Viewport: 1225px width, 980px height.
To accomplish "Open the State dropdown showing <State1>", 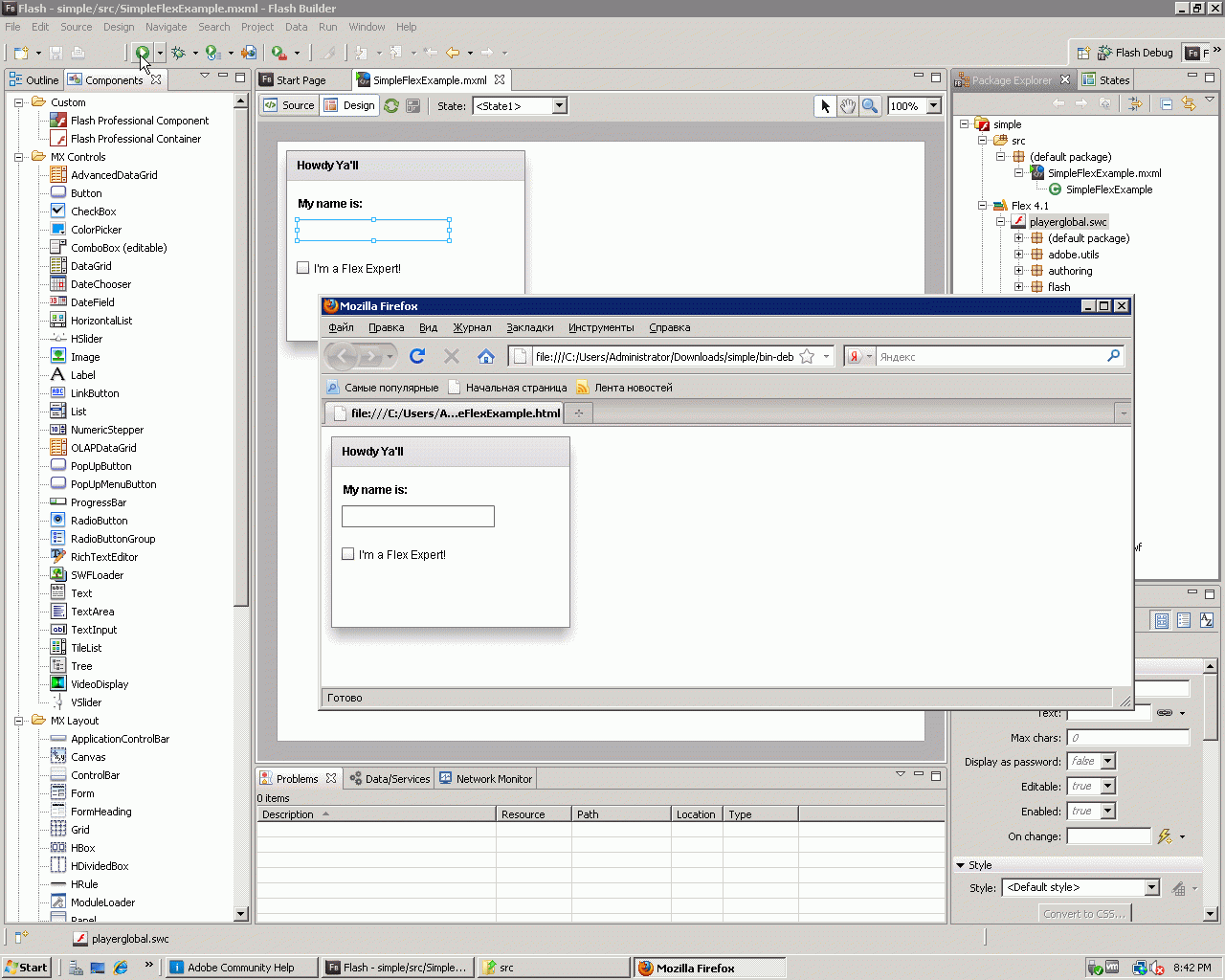I will pos(560,106).
